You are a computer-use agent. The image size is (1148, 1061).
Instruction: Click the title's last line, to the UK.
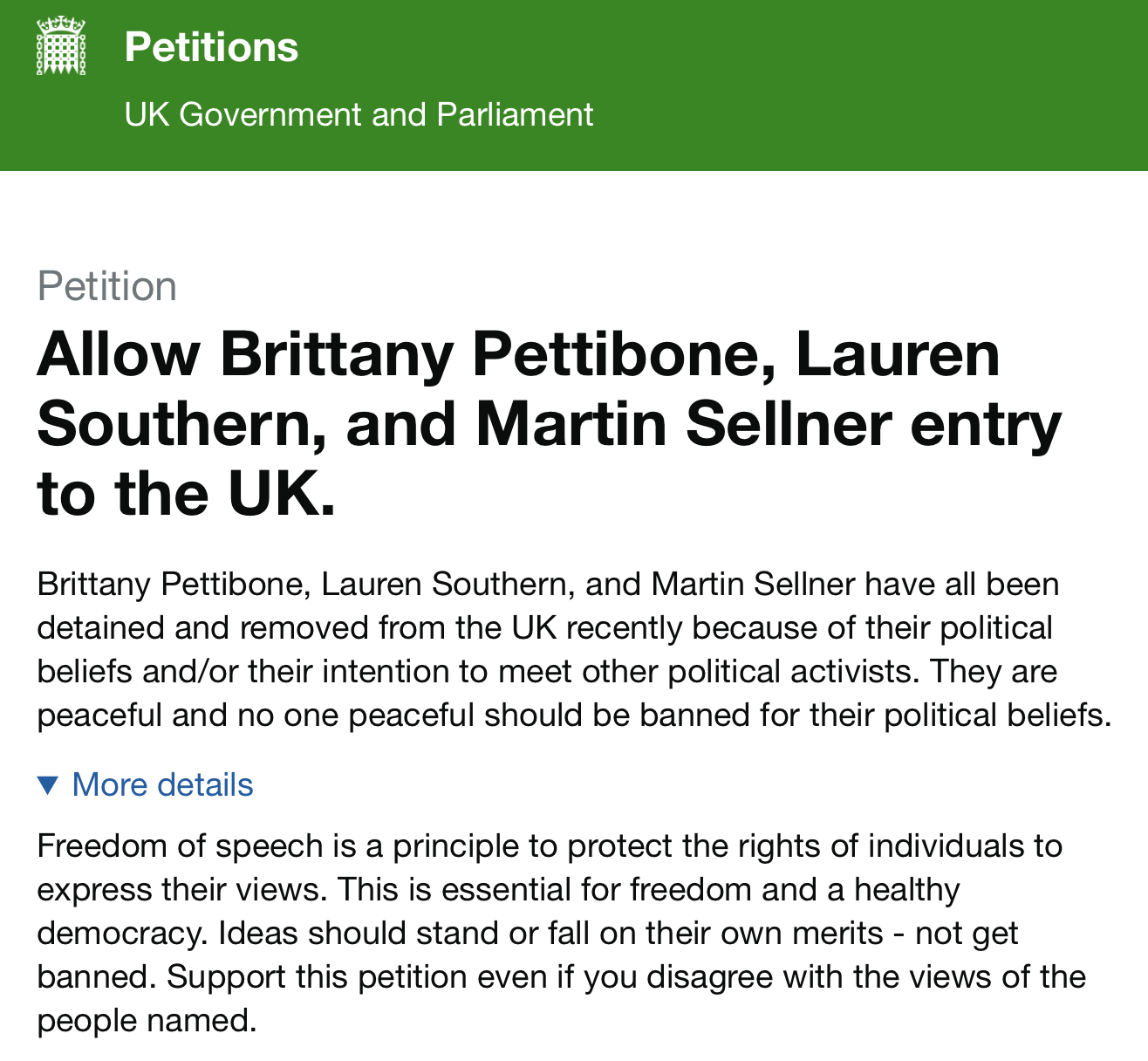[x=186, y=494]
